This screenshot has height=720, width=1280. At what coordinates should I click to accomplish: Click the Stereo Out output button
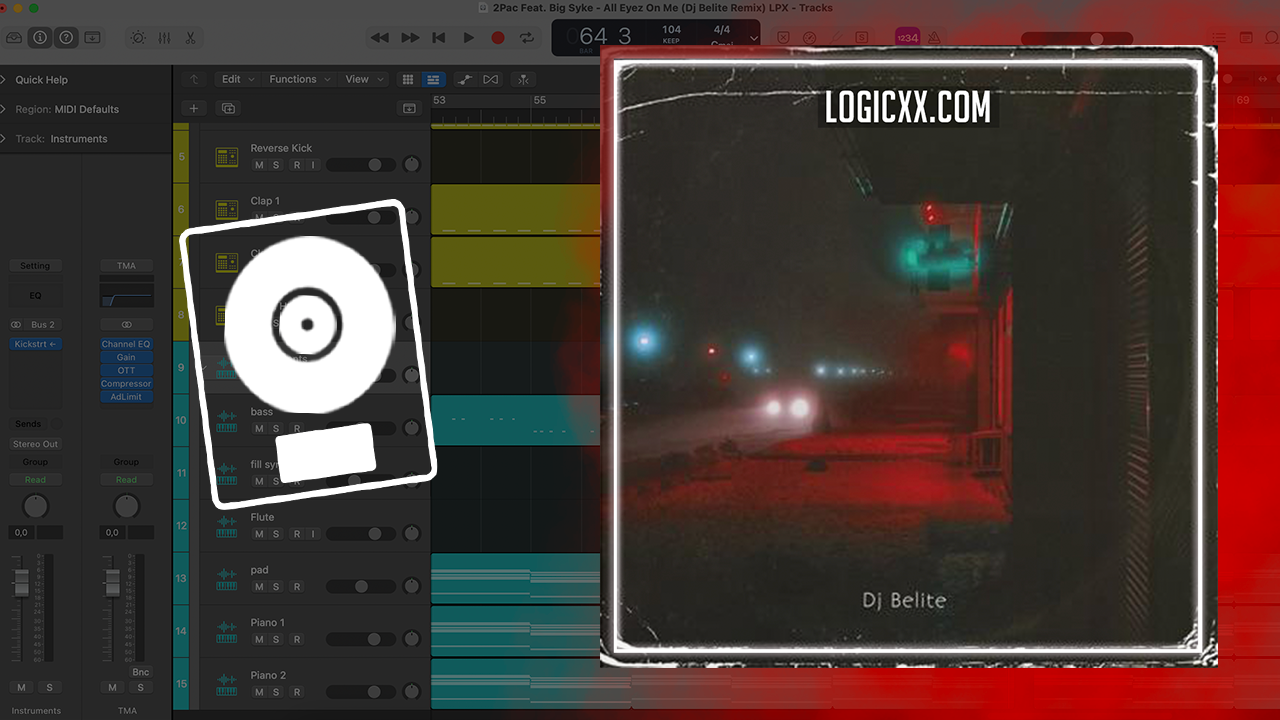(35, 444)
